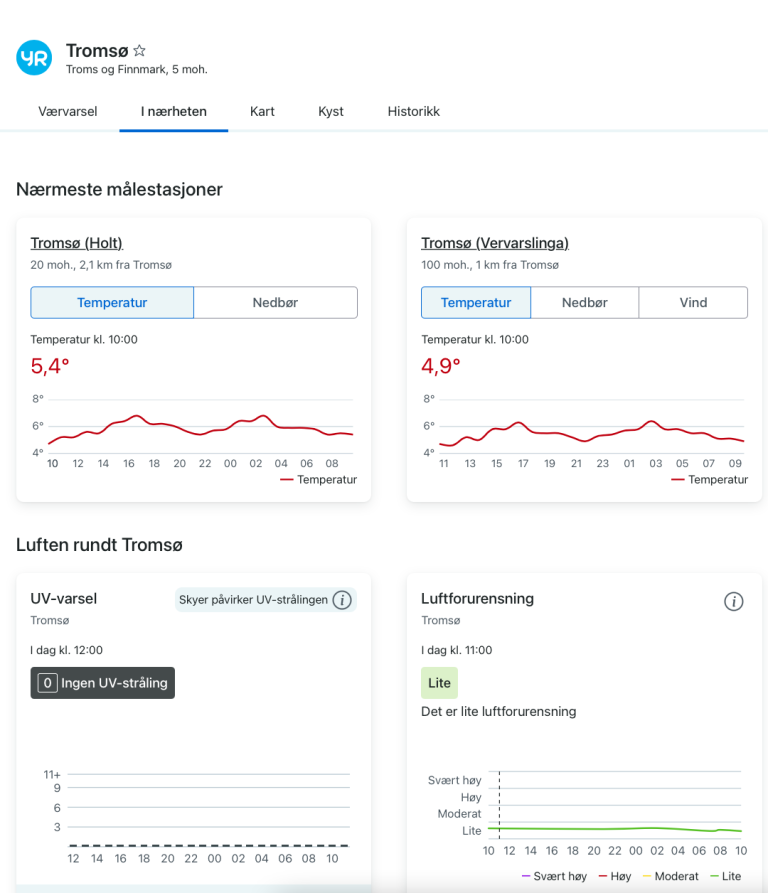Click 'Svært høy' legend entry

click(554, 876)
